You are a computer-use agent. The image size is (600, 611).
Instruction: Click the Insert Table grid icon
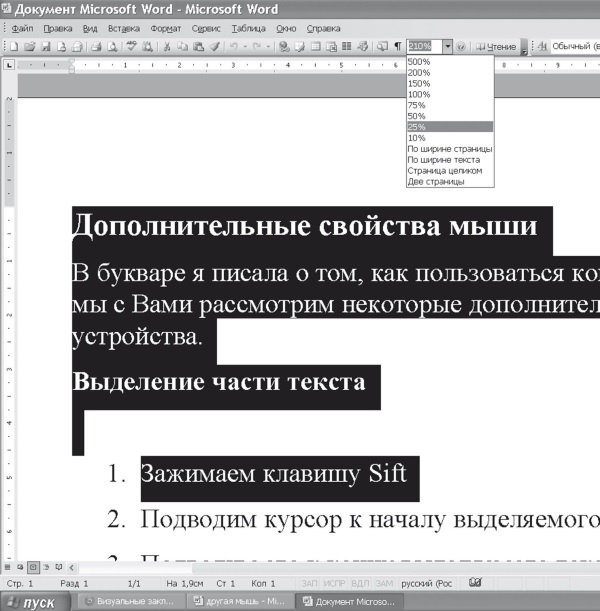pyautogui.click(x=316, y=47)
